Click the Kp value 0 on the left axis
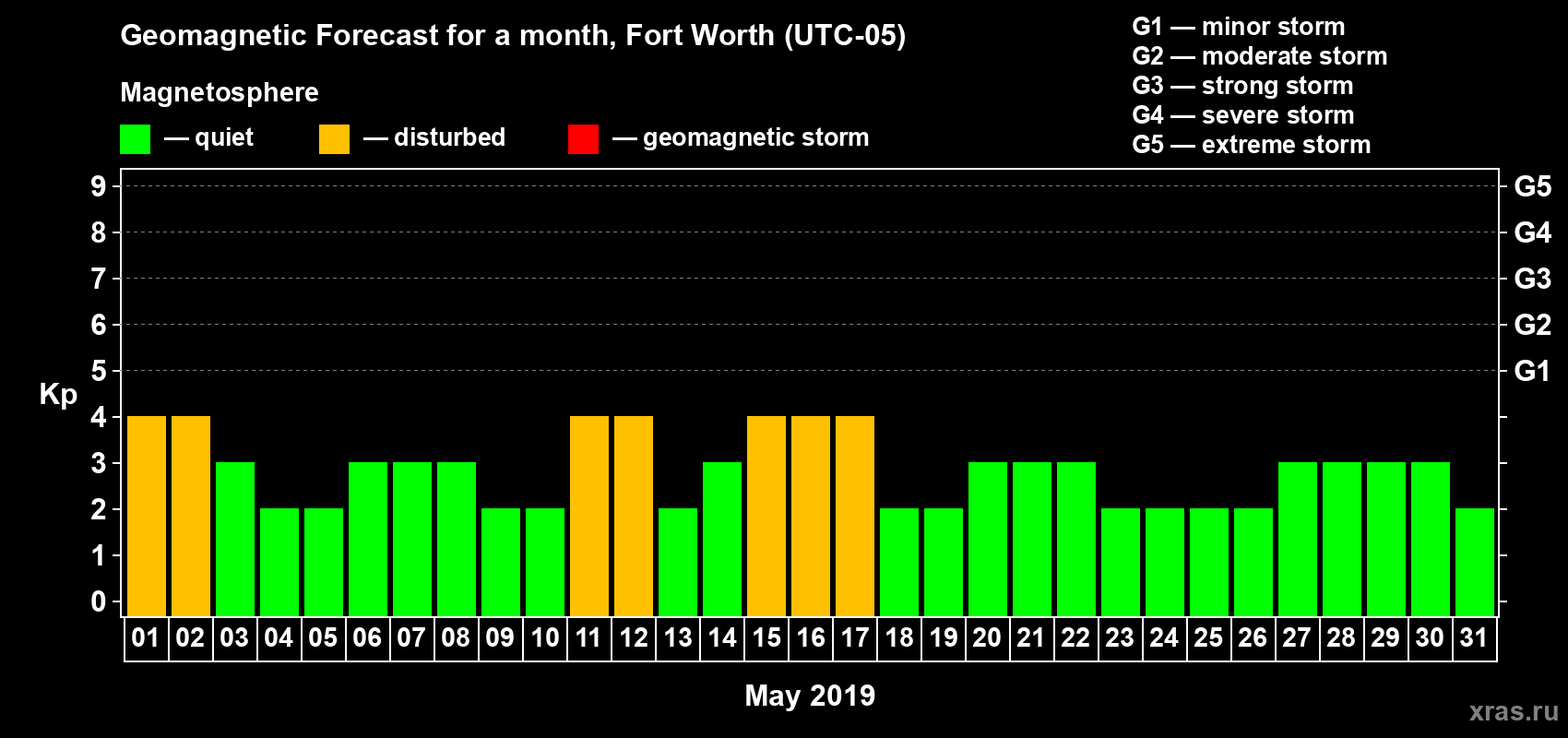This screenshot has height=738, width=1568. click(x=99, y=601)
